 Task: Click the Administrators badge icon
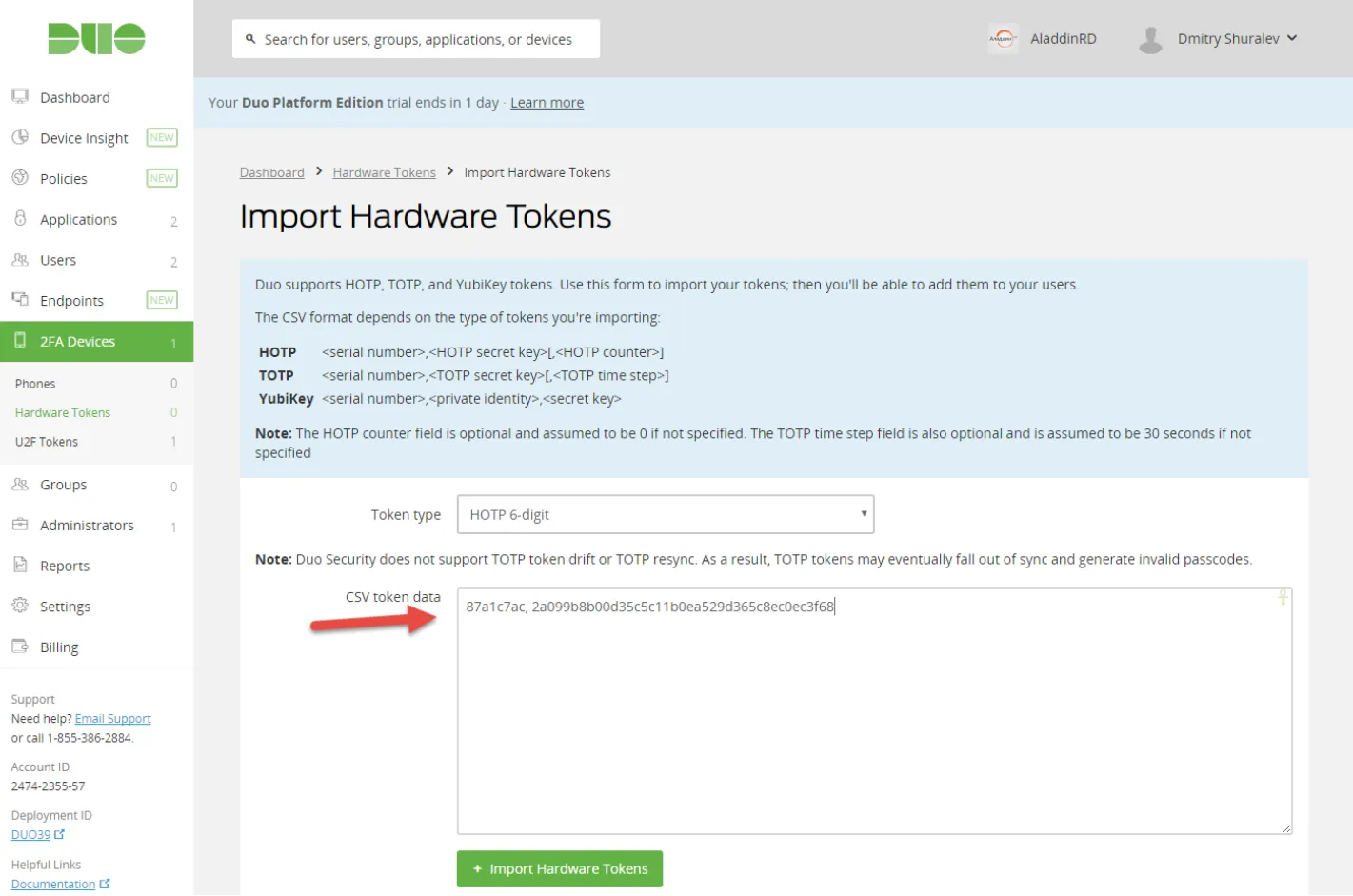coord(20,525)
